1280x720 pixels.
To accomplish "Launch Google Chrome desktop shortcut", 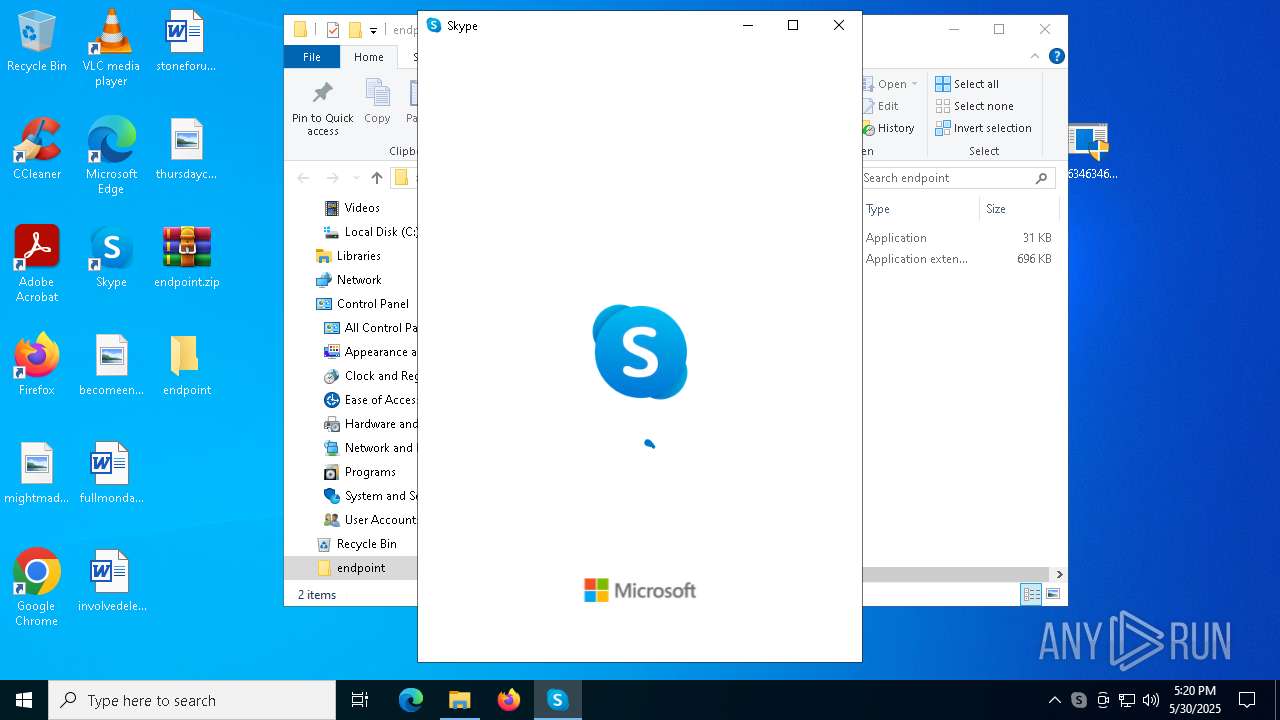I will [x=37, y=588].
